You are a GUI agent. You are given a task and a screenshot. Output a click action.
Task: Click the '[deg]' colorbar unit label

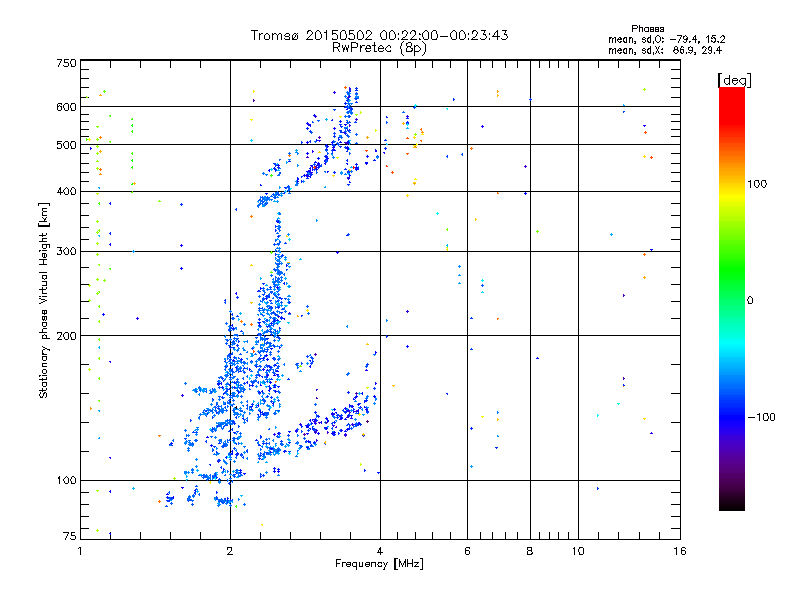(x=734, y=80)
